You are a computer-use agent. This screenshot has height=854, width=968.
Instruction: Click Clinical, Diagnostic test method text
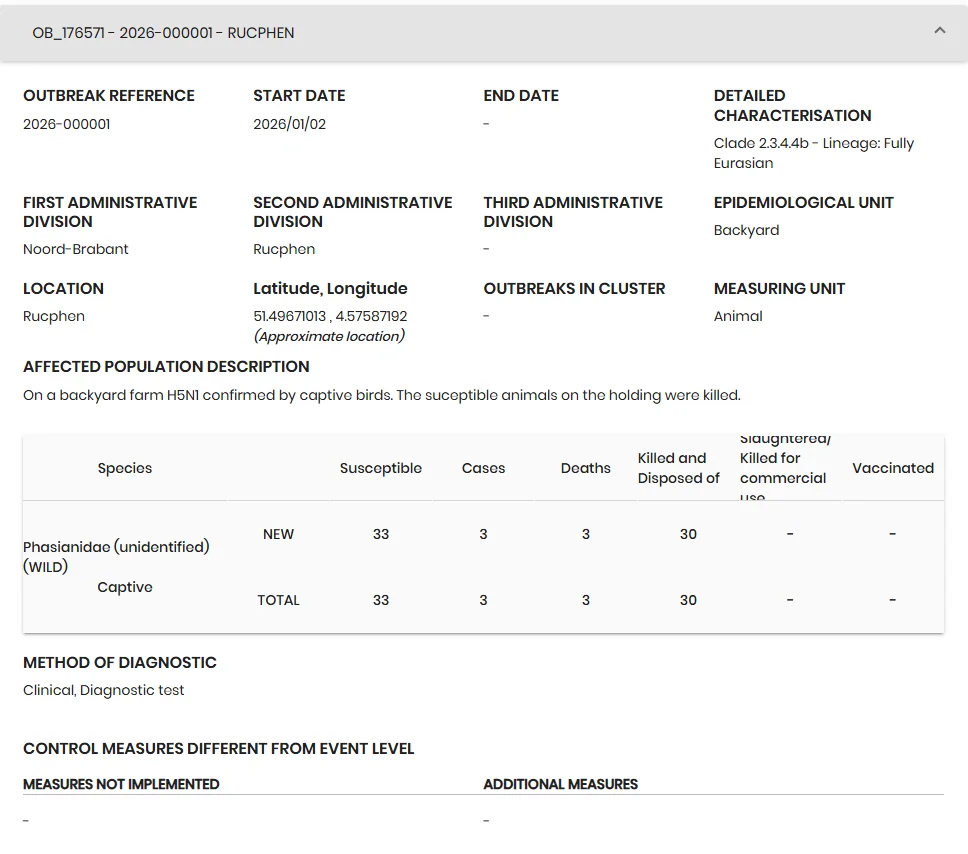104,690
